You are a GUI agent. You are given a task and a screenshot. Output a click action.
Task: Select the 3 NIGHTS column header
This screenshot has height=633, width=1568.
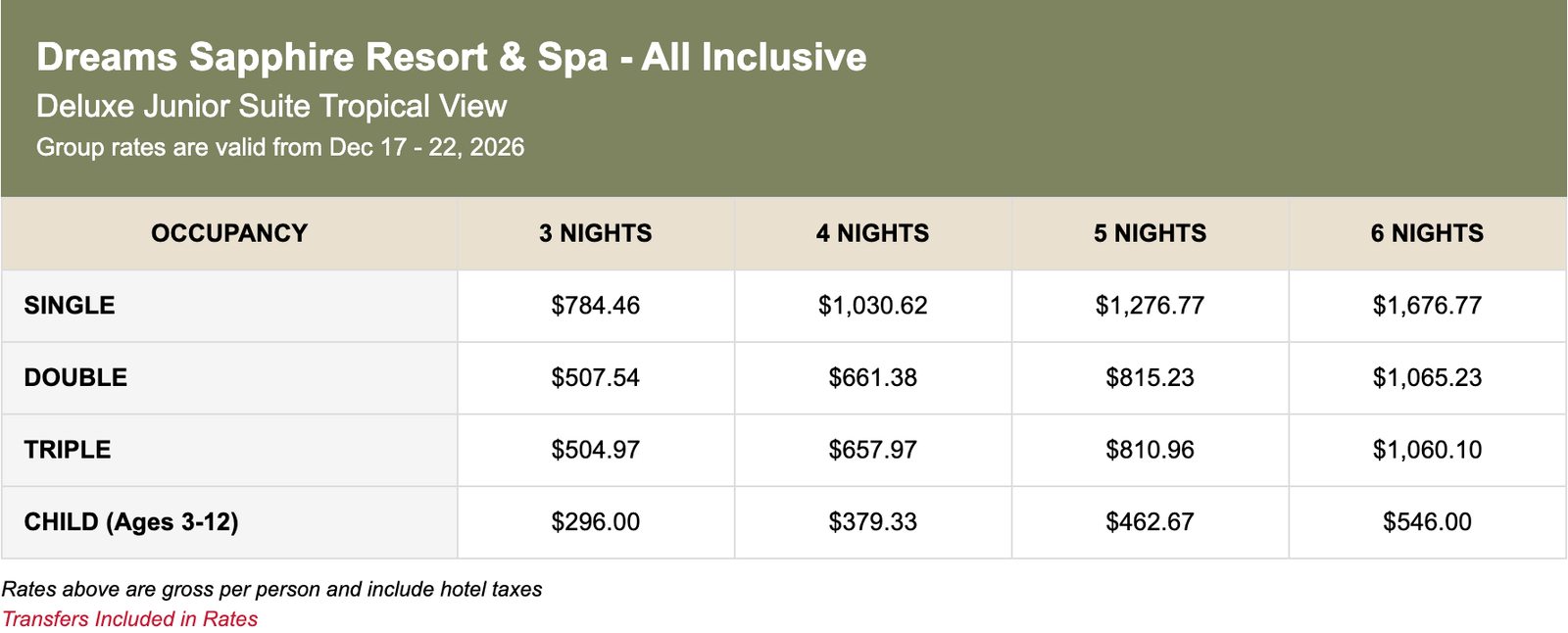596,233
